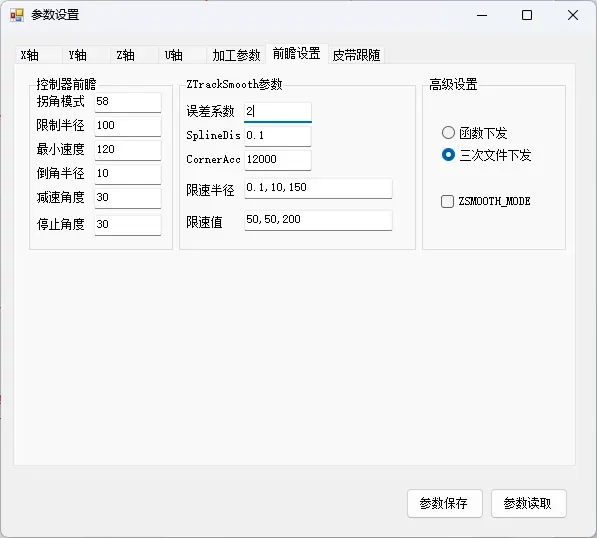
Task: Click the app icon in title bar
Action: coord(17,15)
